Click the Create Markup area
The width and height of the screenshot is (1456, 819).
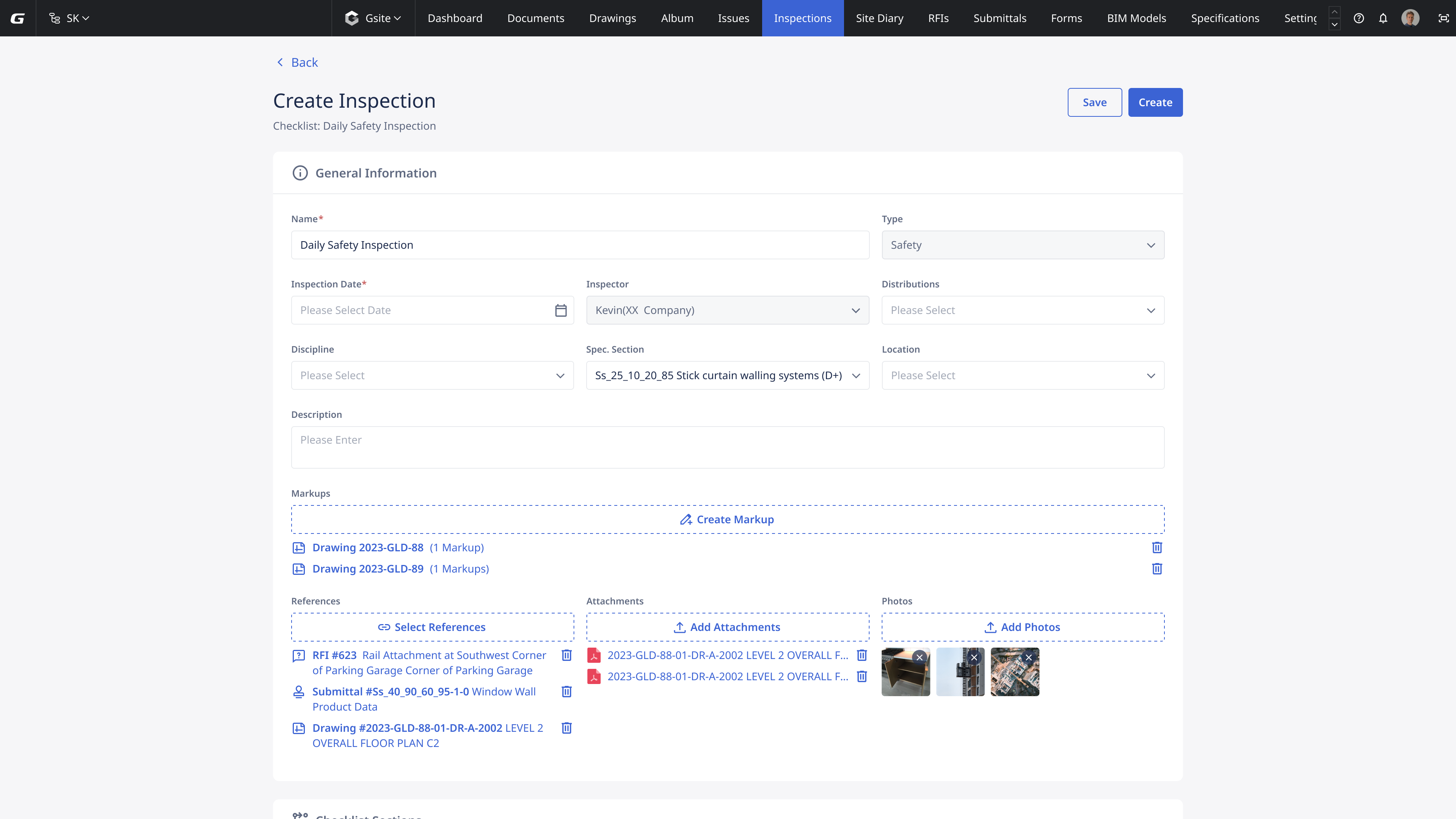[x=727, y=519]
